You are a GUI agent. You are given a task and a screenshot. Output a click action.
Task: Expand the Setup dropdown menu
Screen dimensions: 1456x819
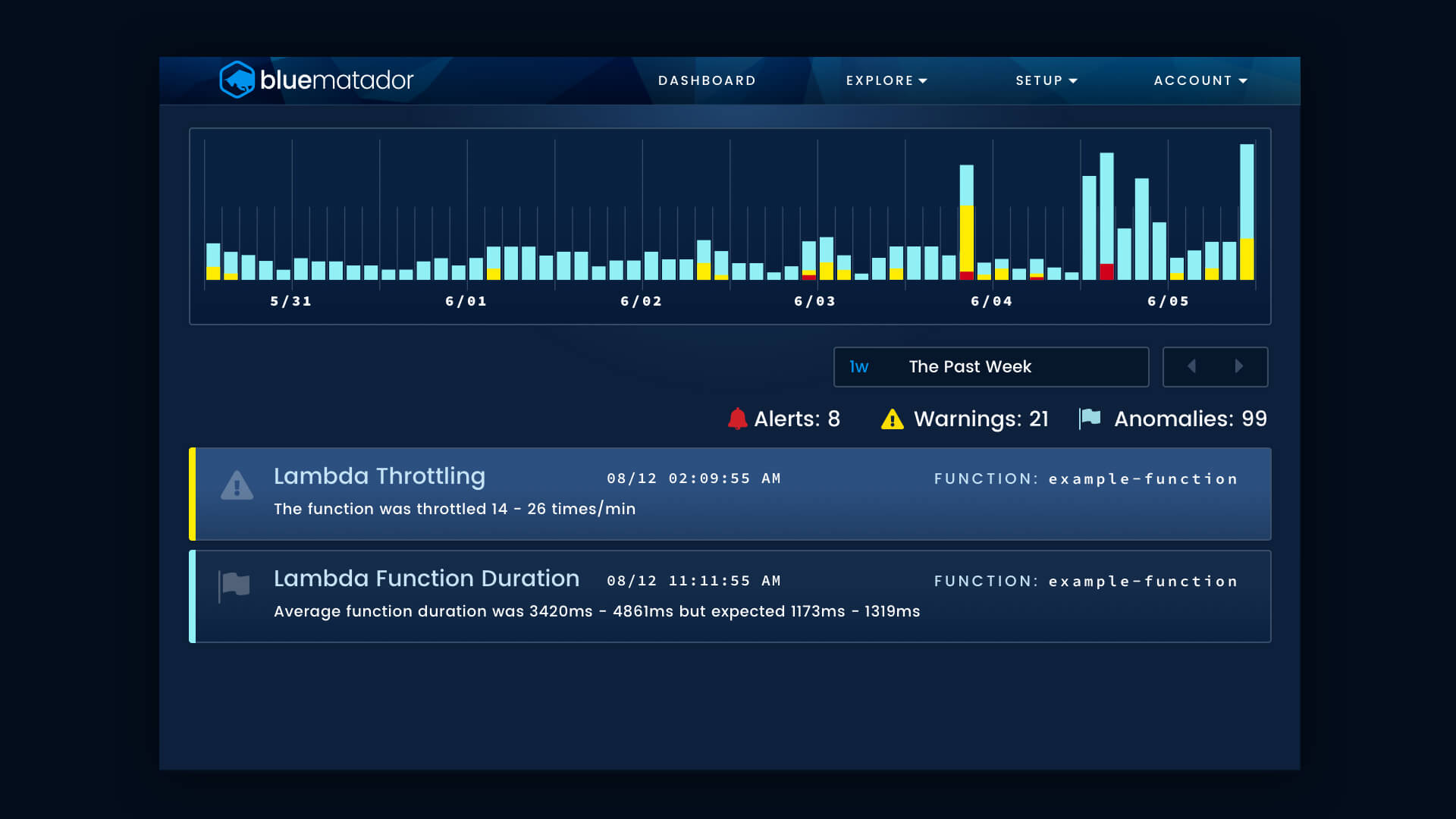point(1046,80)
